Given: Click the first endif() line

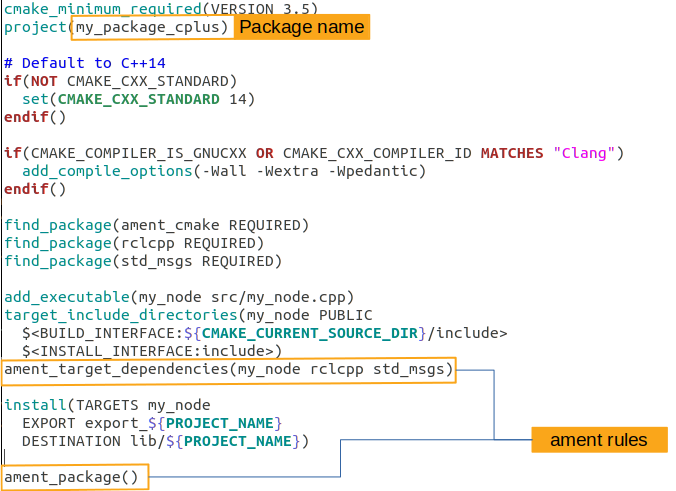Looking at the screenshot, I should pos(35,117).
